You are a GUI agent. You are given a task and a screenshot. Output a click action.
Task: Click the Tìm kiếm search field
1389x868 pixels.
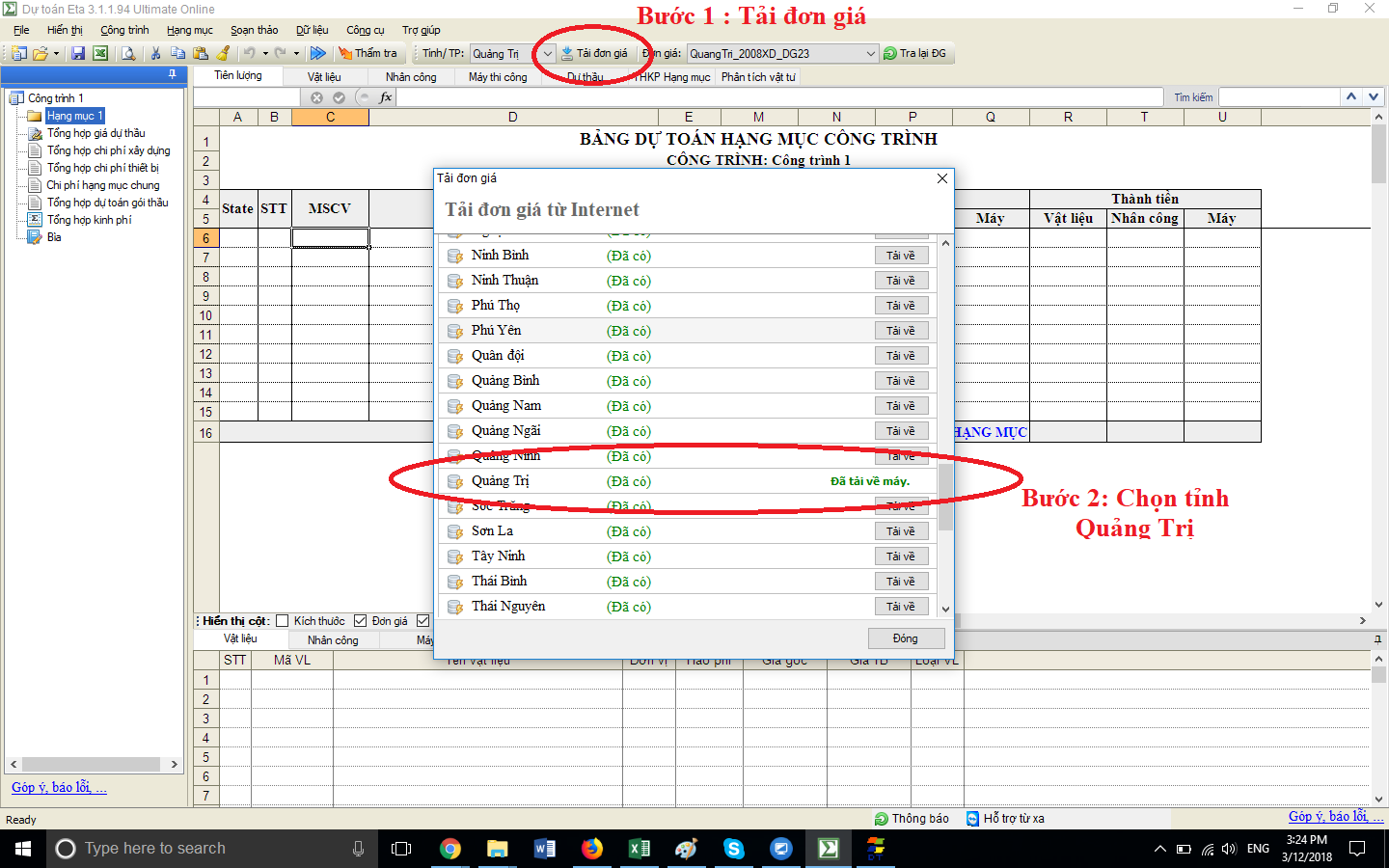(x=1279, y=97)
